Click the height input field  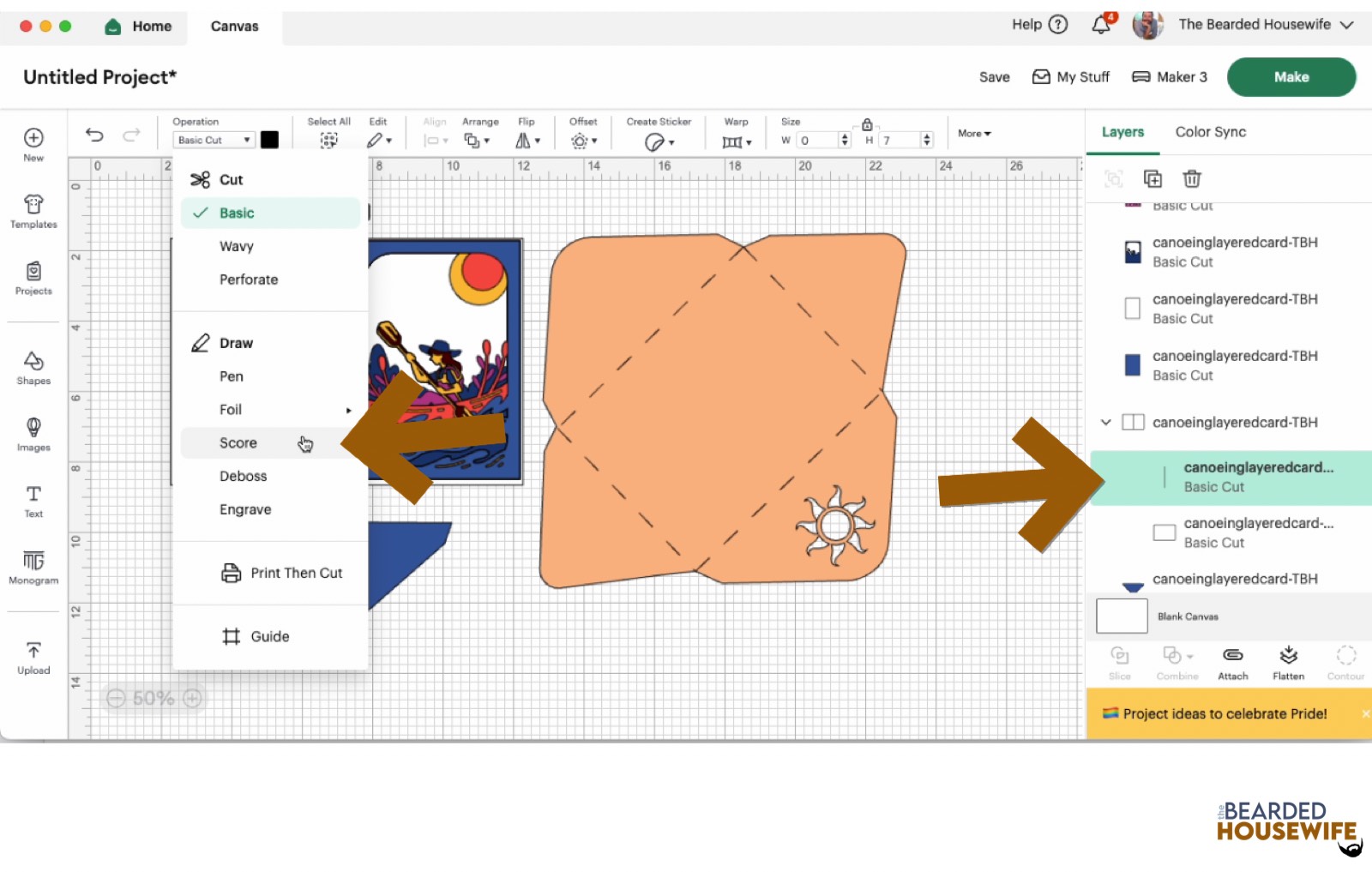900,140
